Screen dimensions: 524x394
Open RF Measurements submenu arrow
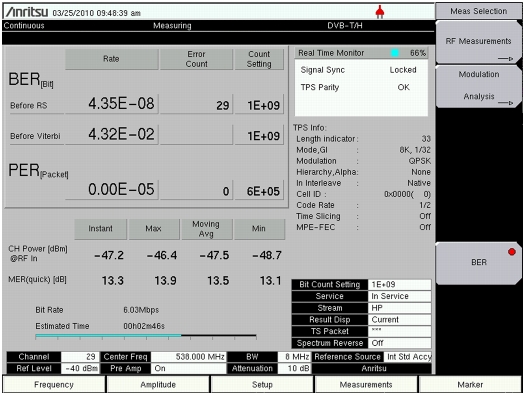506,59
